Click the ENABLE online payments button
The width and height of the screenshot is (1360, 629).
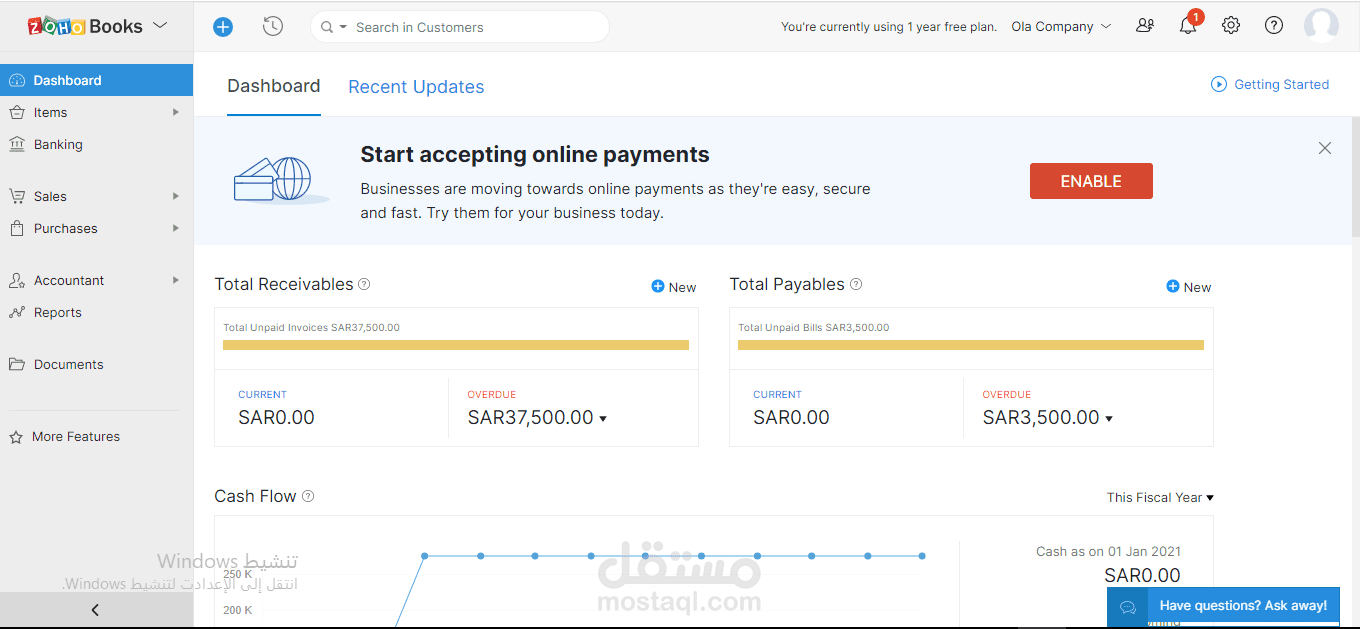point(1091,181)
